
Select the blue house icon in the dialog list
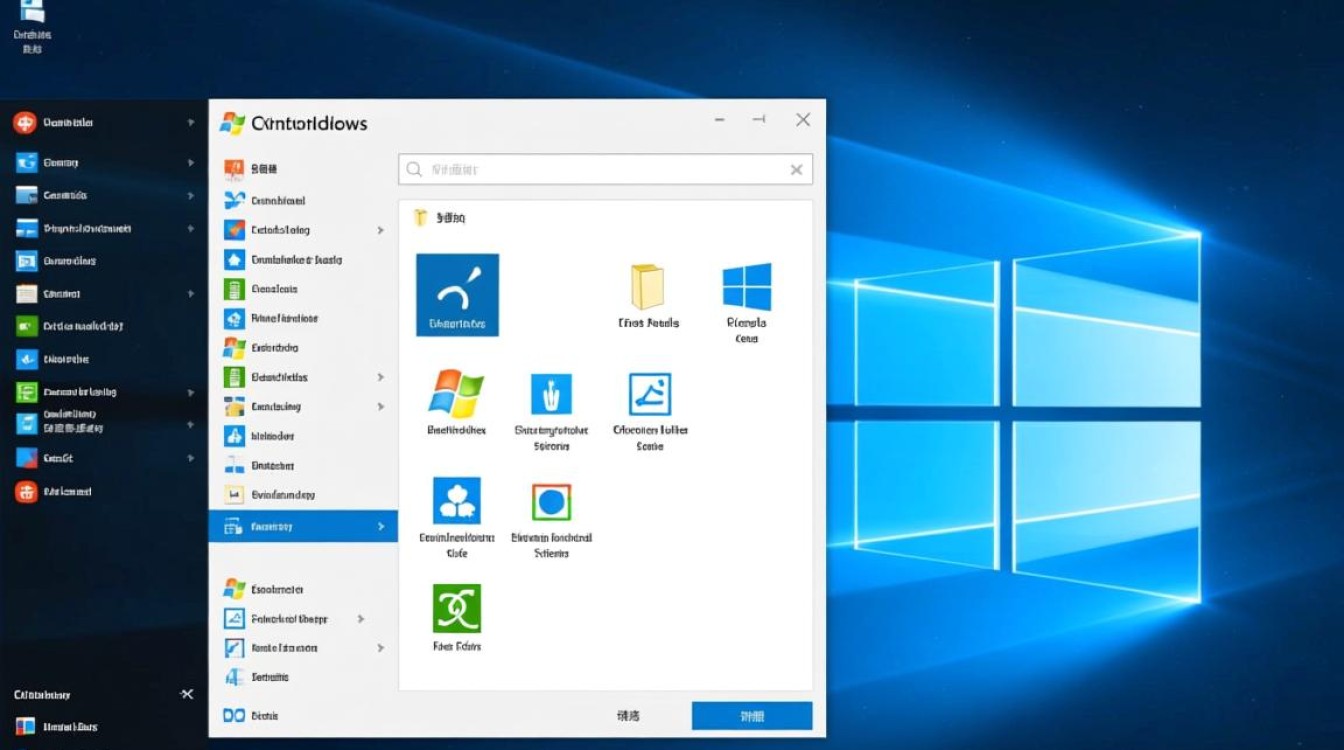pos(234,260)
